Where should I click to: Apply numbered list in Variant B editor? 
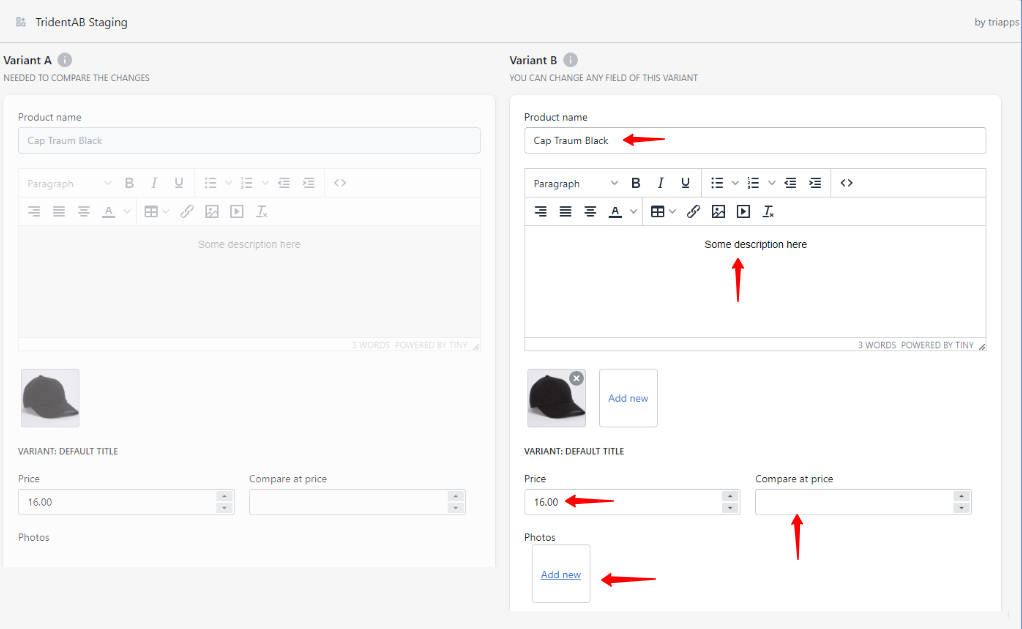[x=753, y=183]
